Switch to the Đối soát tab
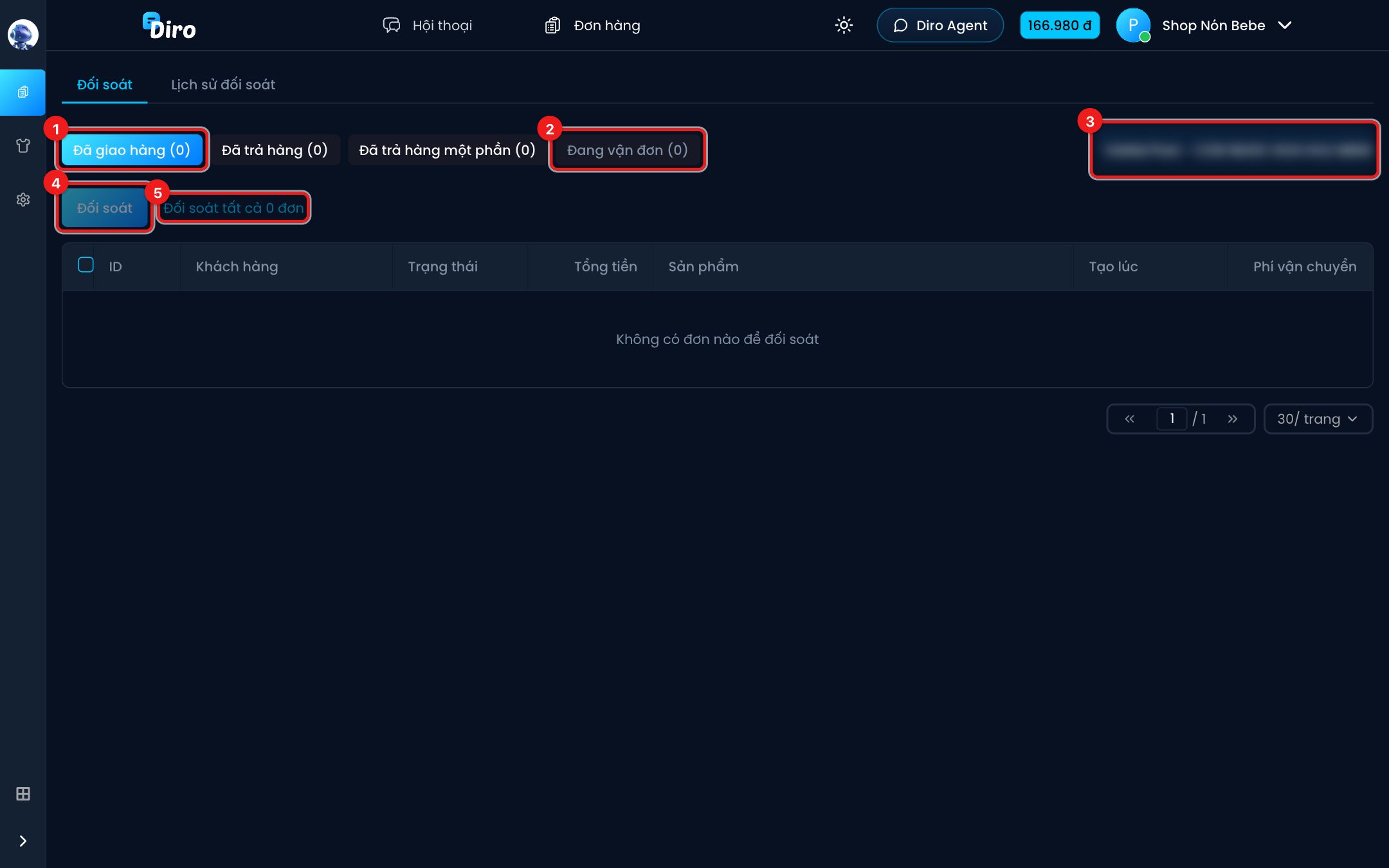Screen dimensions: 1389x868 pos(105,84)
